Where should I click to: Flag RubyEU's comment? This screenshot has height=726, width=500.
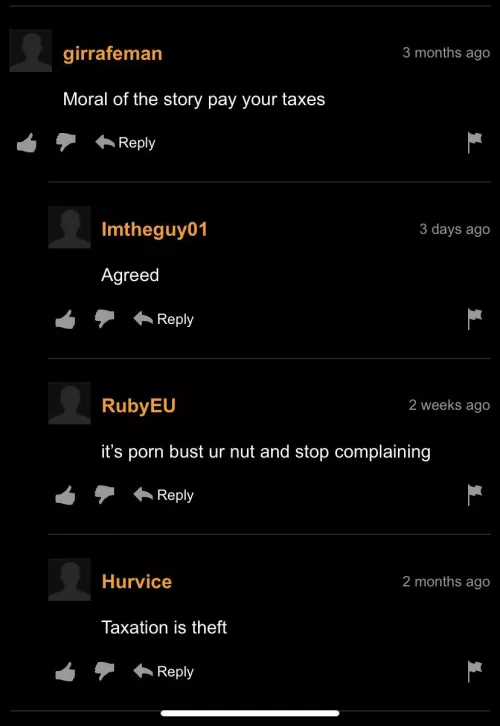coord(475,495)
